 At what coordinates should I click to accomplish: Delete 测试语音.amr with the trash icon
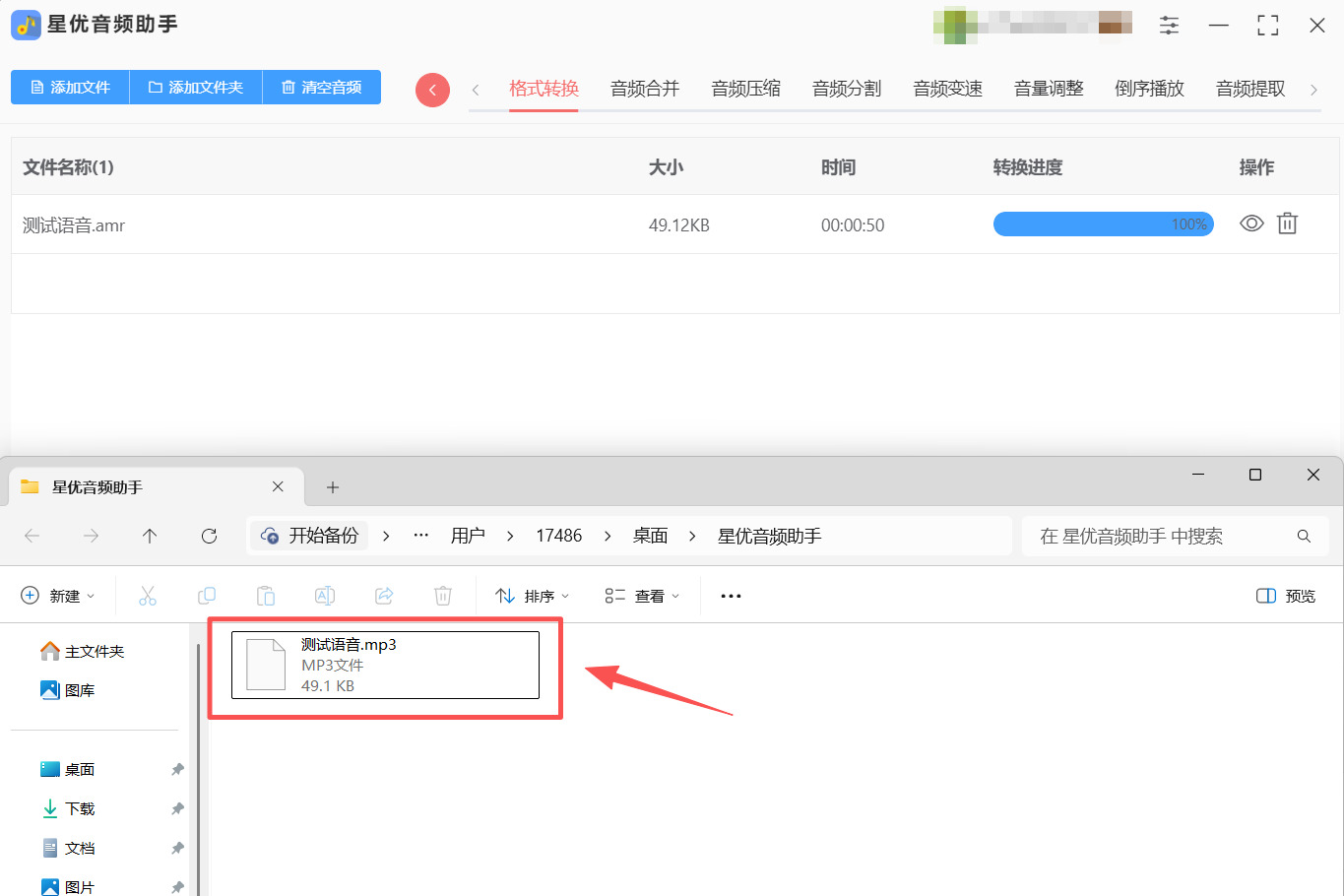[x=1287, y=224]
